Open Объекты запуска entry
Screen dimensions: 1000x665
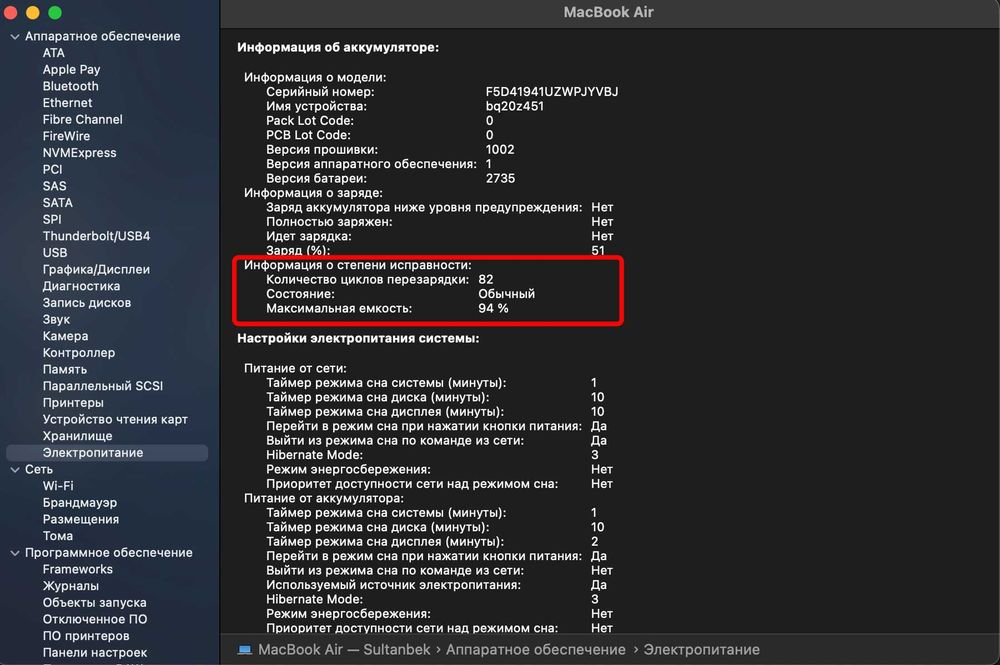click(94, 603)
